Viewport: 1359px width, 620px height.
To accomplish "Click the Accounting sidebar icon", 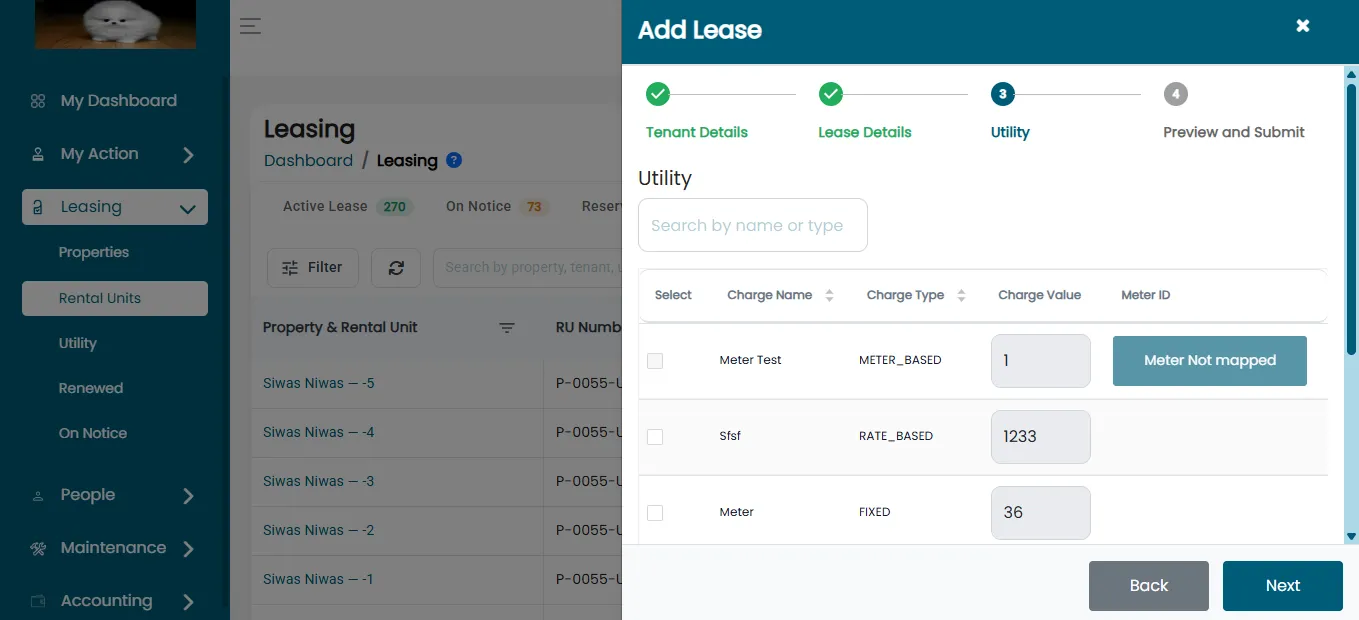I will pyautogui.click(x=38, y=601).
